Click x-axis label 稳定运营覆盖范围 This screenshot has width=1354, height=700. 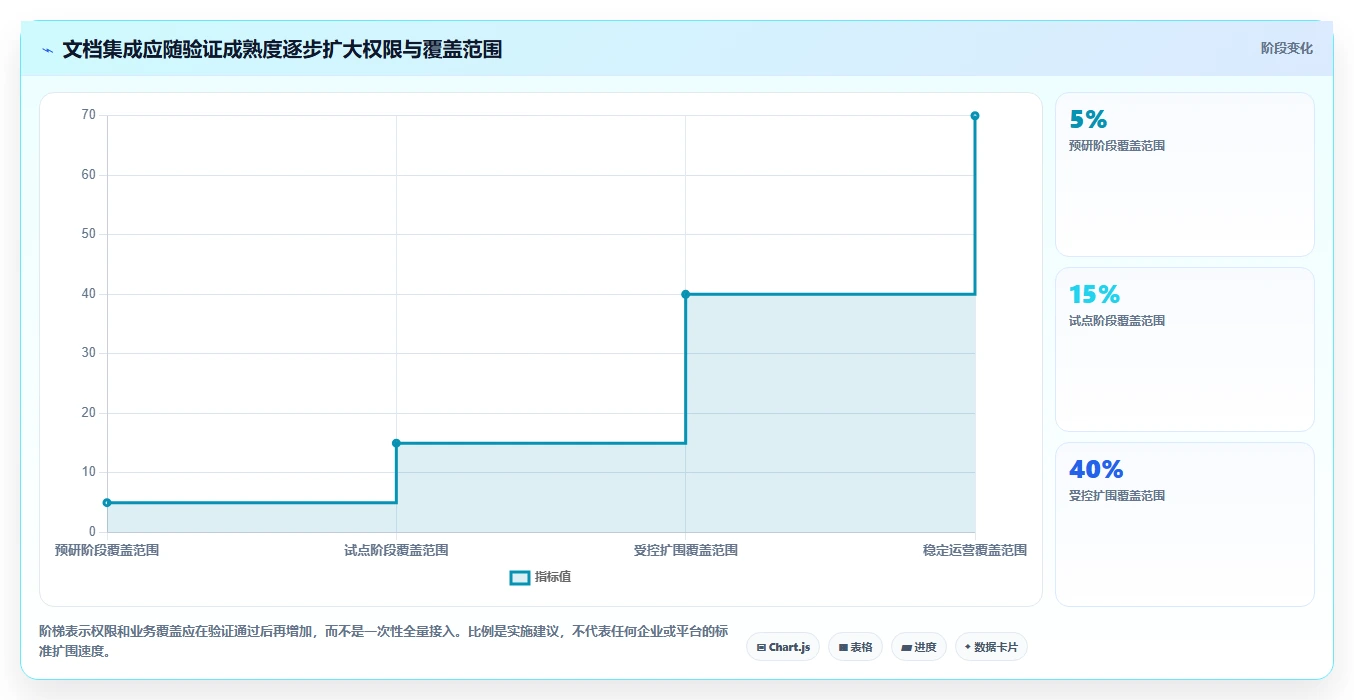[x=975, y=550]
